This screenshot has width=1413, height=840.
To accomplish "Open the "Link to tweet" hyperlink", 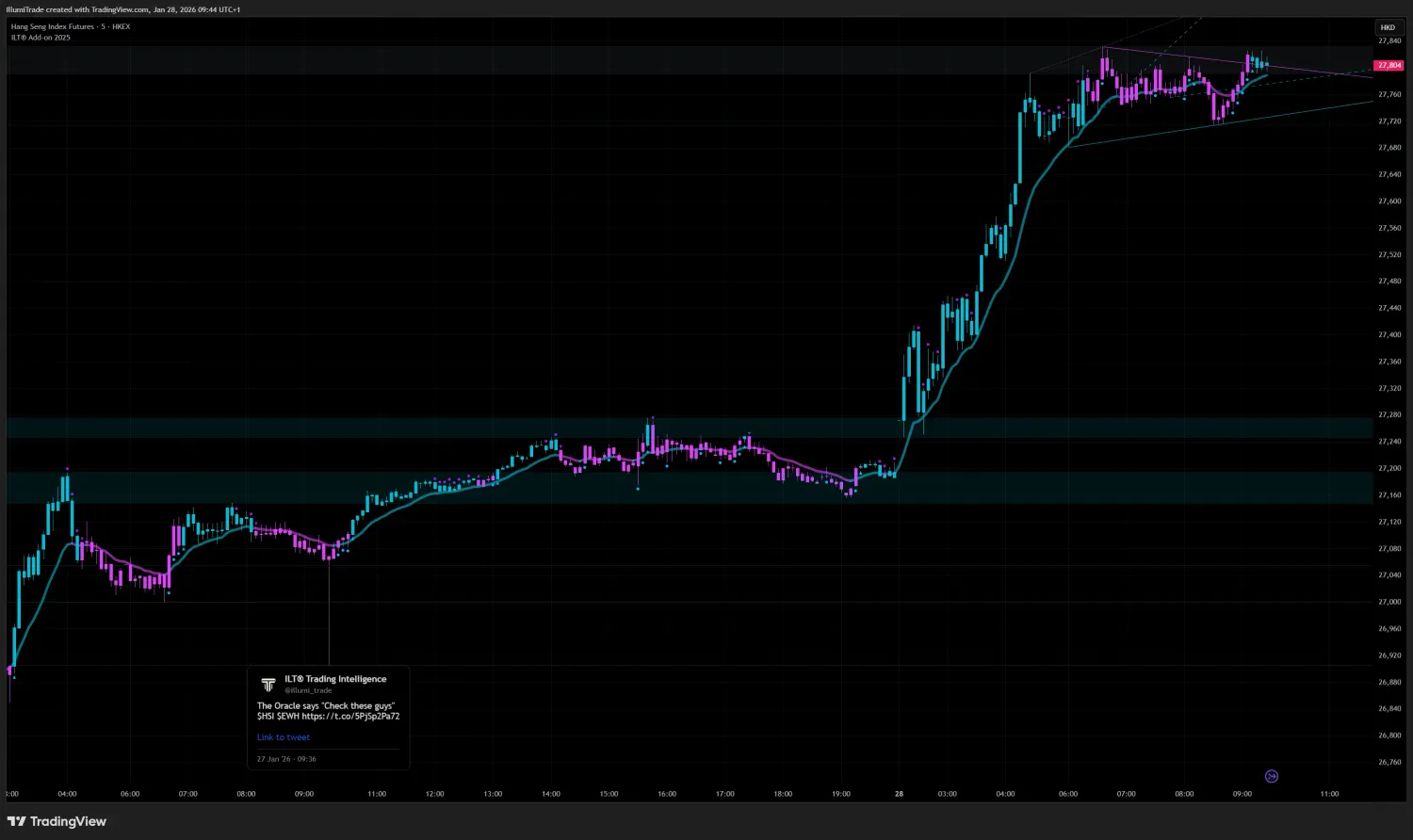I will tap(283, 736).
